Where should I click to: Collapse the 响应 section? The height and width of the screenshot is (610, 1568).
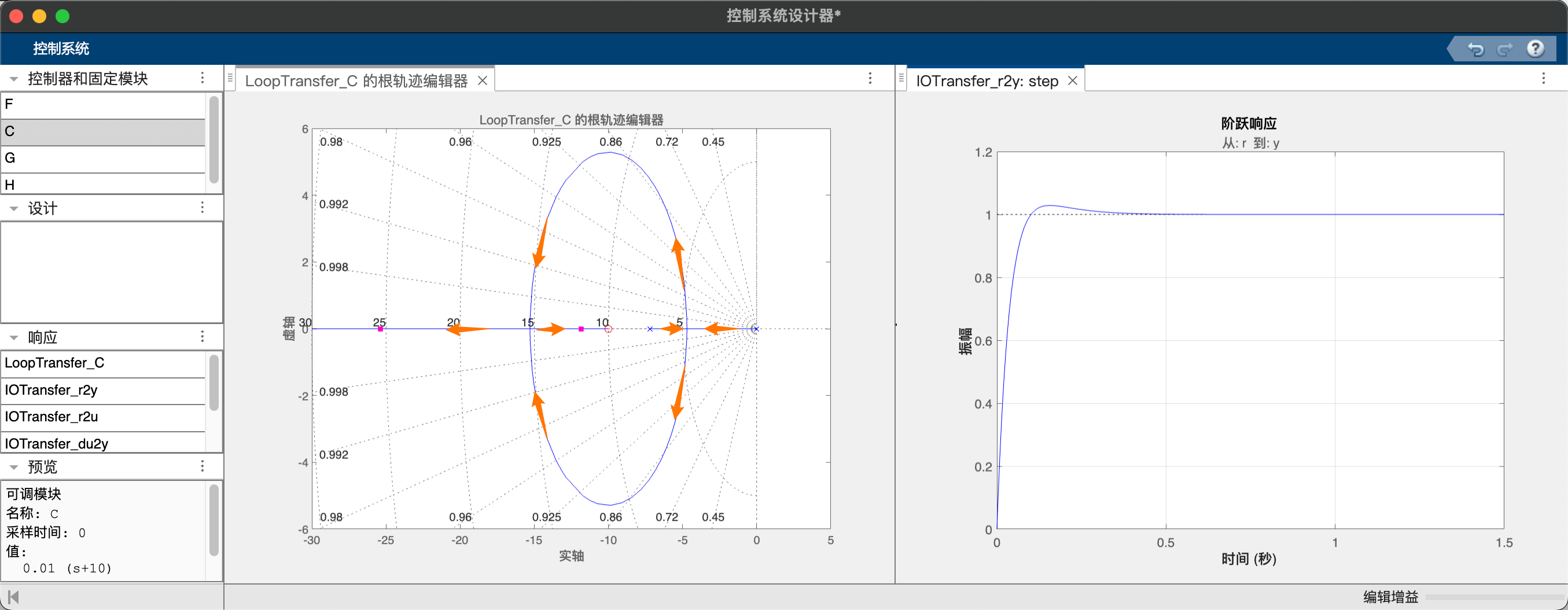click(13, 338)
